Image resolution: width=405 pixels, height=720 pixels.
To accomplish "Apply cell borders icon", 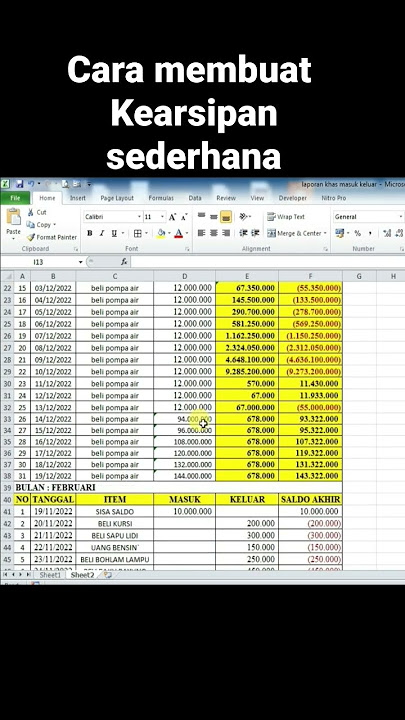I will 137,233.
